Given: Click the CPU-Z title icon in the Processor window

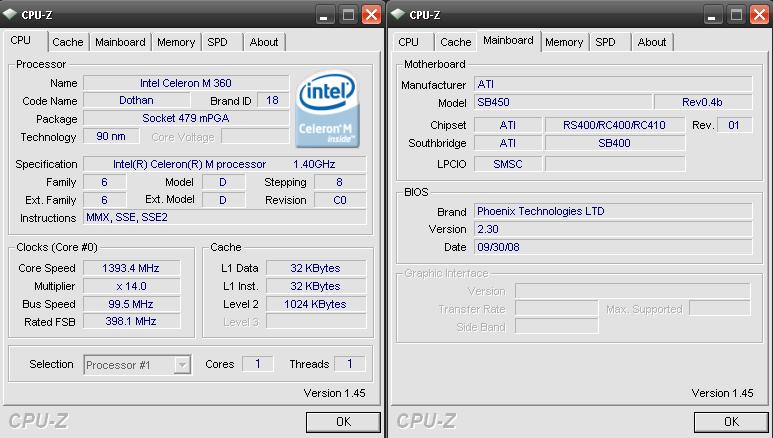Looking at the screenshot, I should click(x=14, y=14).
